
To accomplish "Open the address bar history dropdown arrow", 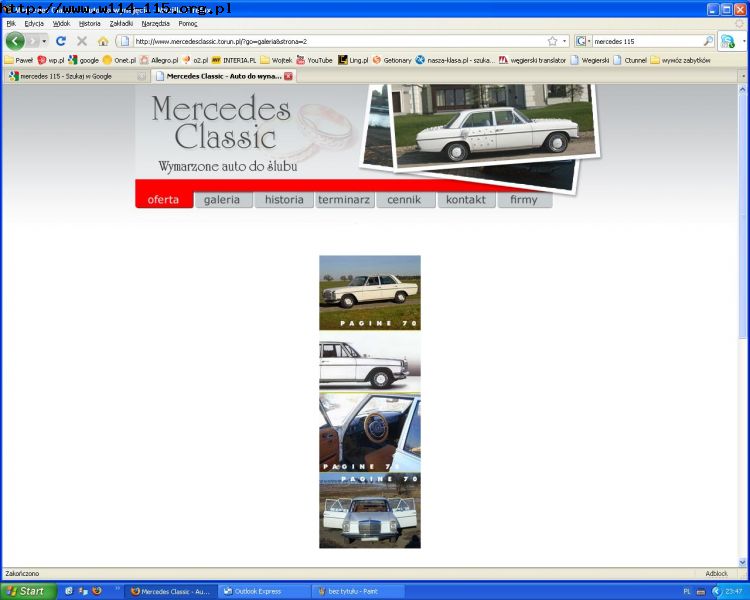I will pos(564,41).
